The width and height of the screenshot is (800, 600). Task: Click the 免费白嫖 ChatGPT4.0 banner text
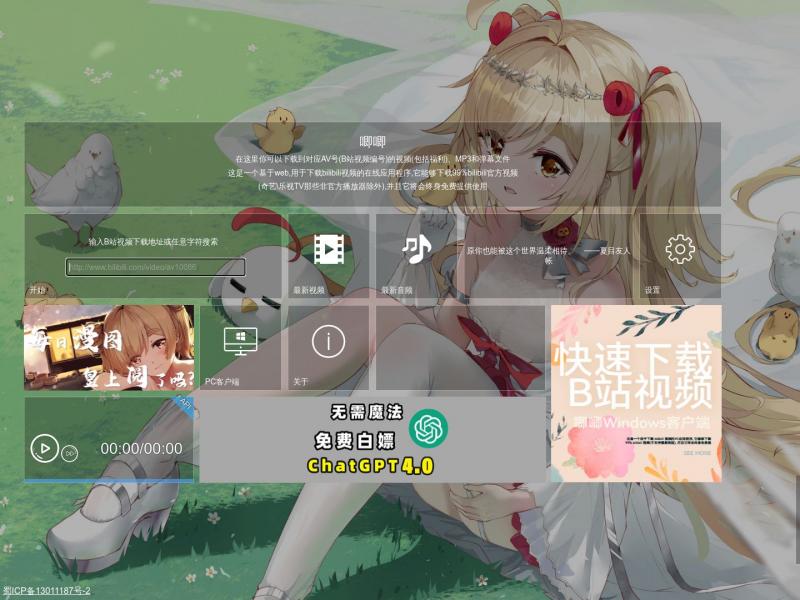[x=373, y=453]
